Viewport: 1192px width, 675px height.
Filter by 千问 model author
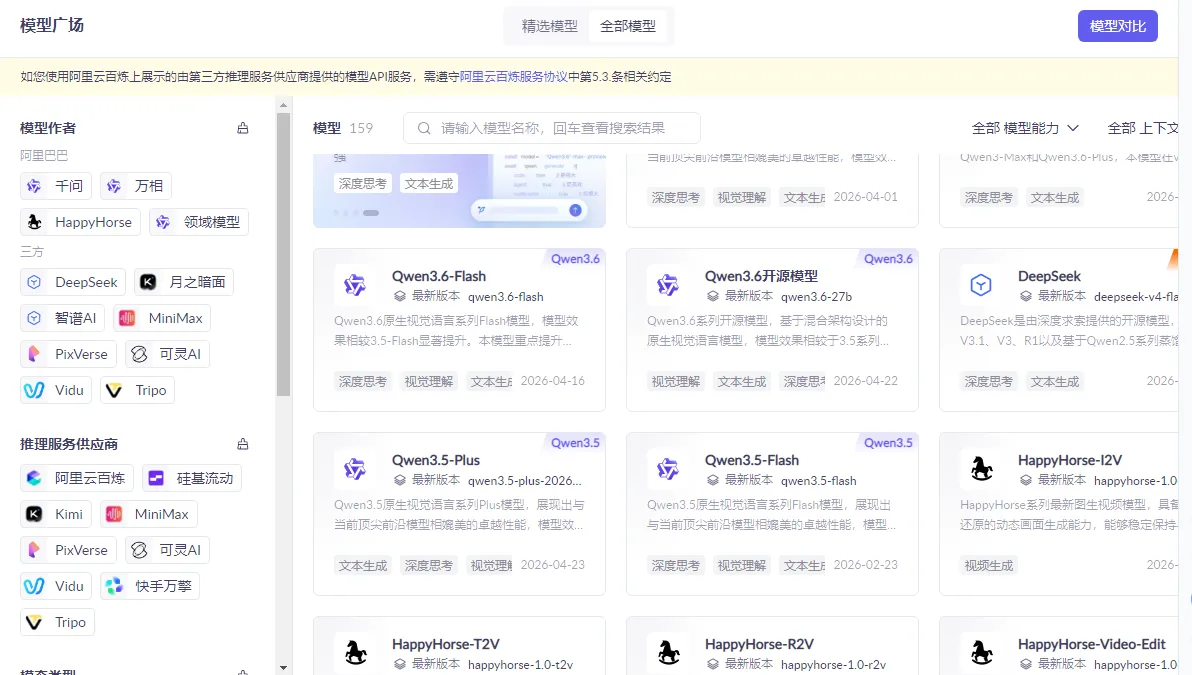[x=55, y=186]
